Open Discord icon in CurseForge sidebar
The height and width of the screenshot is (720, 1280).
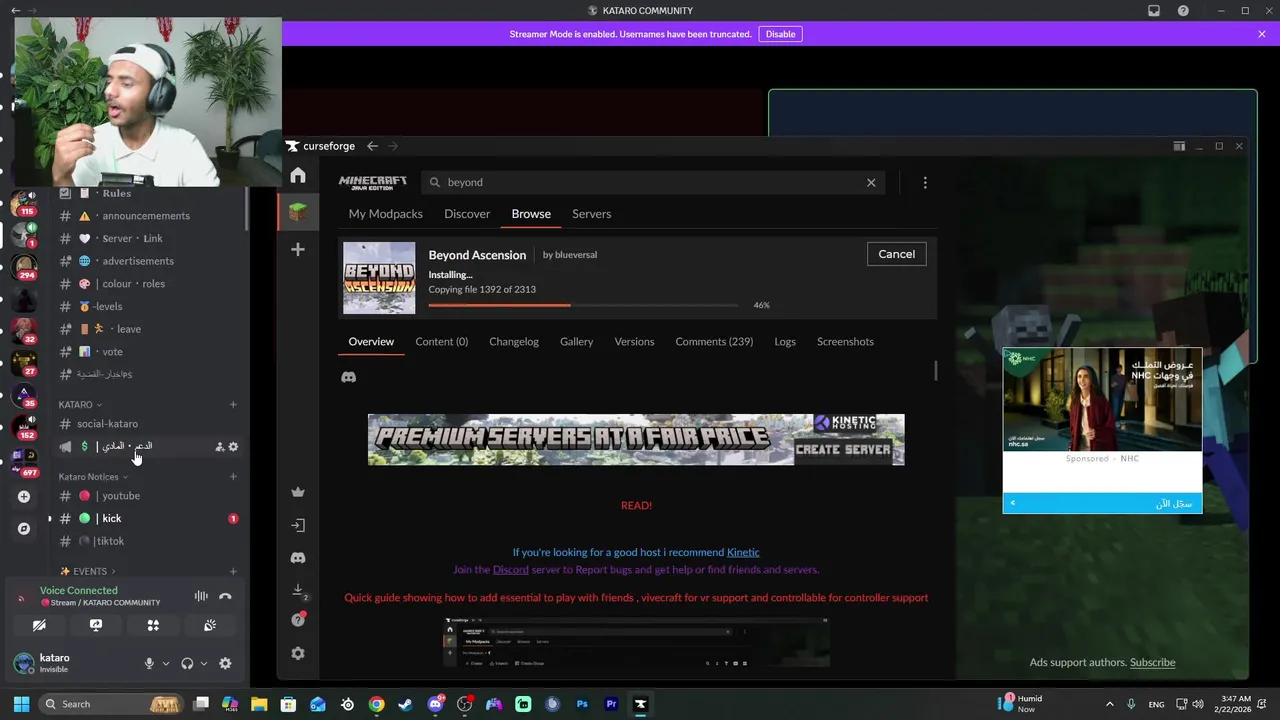(298, 558)
